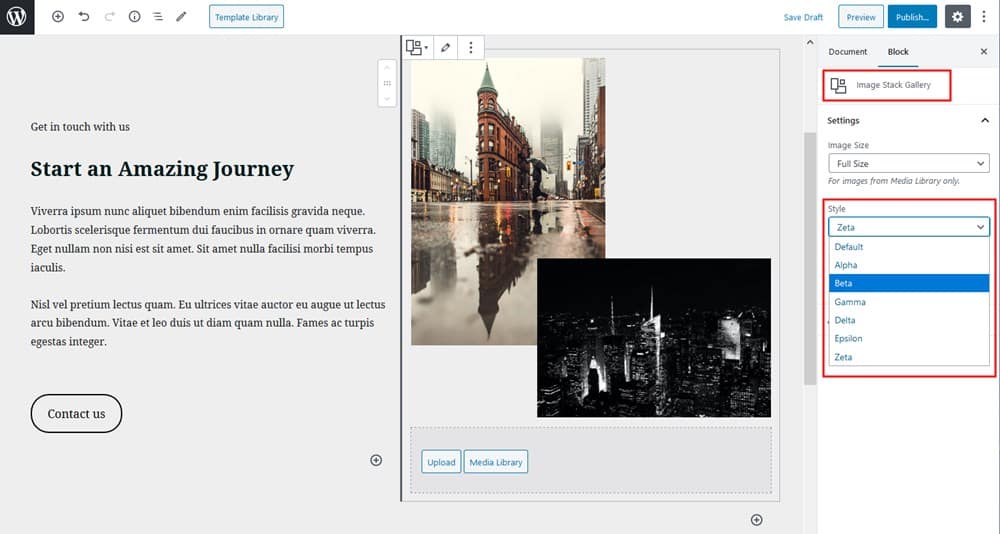Click the editor vertical scrollbar thumb
The height and width of the screenshot is (534, 1000).
tap(810, 258)
